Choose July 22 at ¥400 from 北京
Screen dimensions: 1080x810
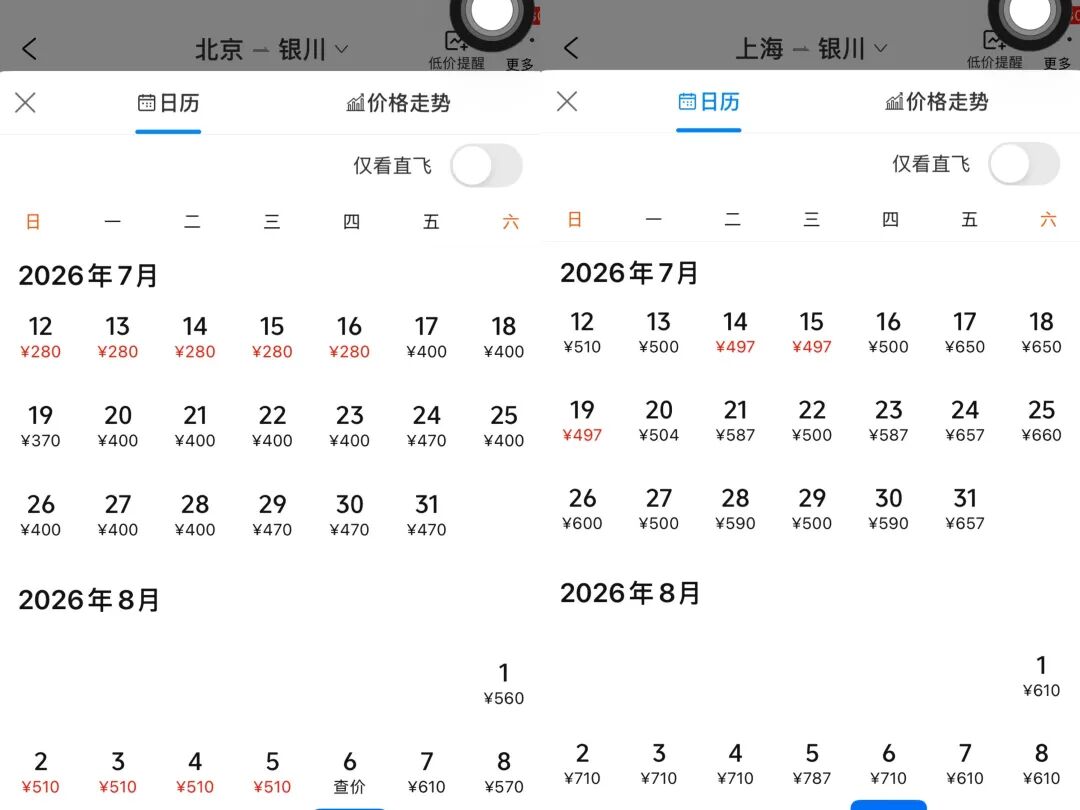coord(272,426)
